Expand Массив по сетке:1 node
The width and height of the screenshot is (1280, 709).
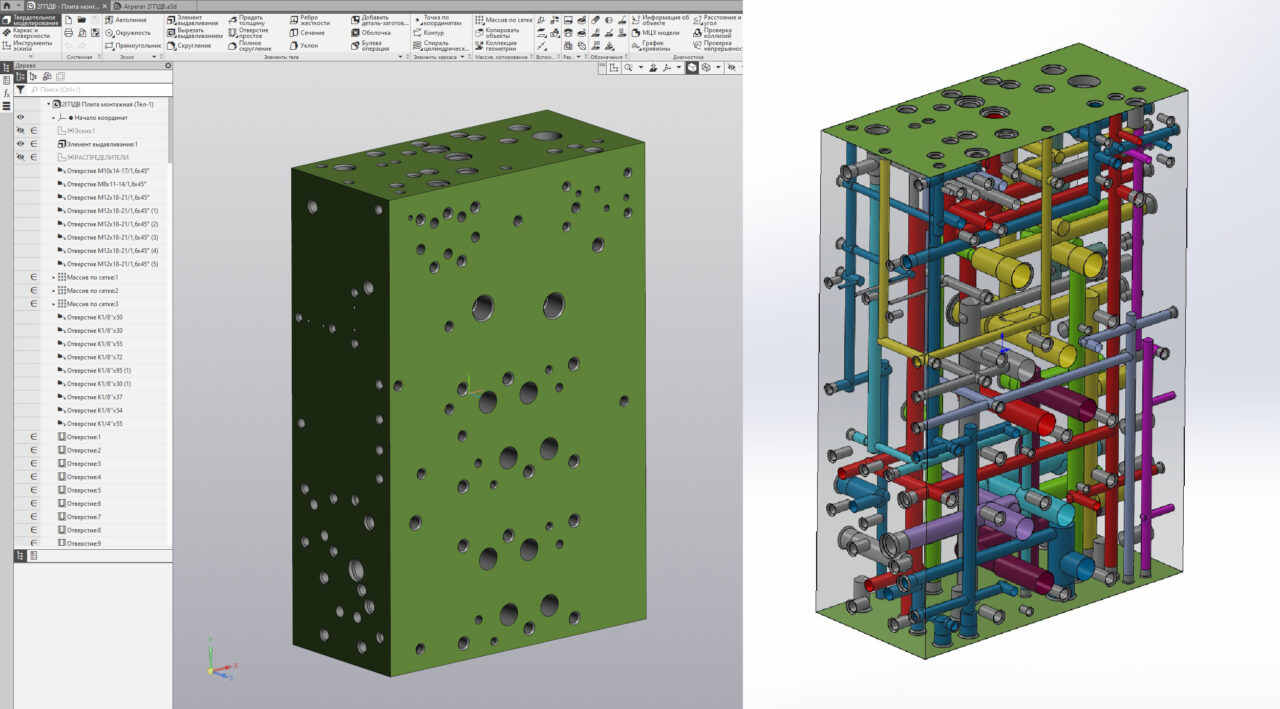point(54,277)
